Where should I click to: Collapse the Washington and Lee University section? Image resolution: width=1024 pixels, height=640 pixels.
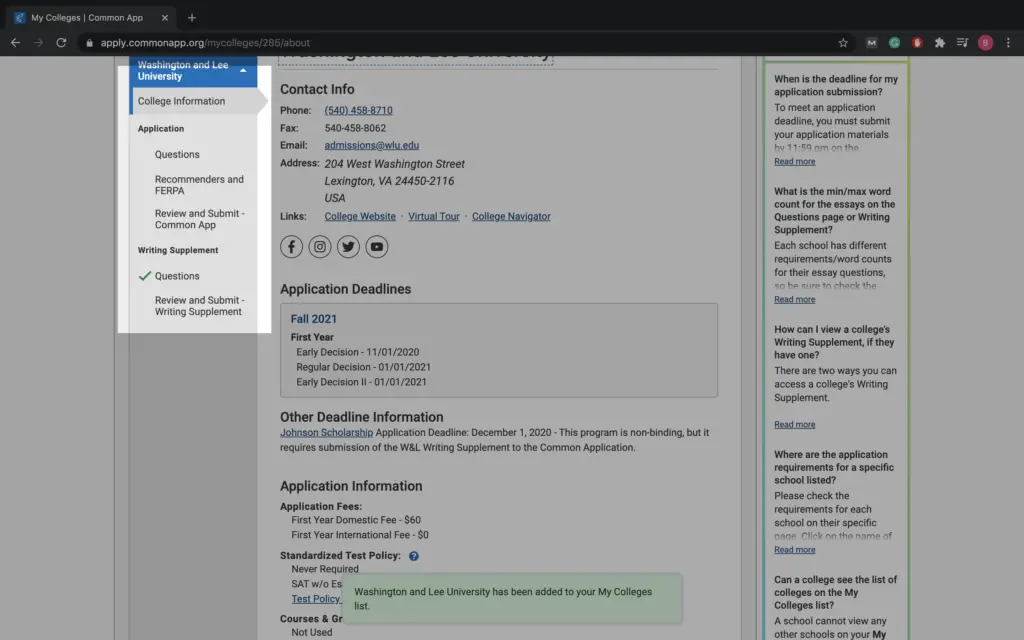point(243,70)
